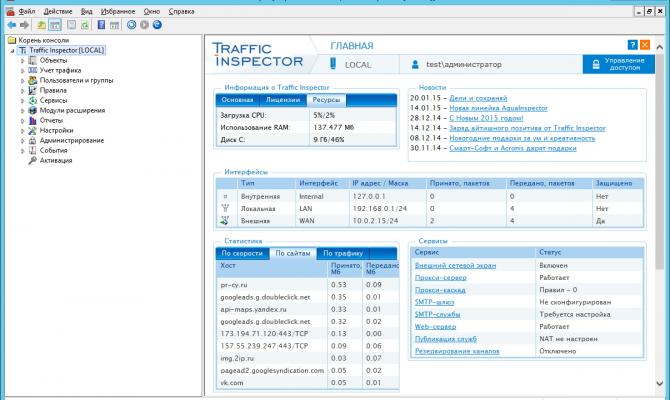Toggle action pane toolbar icon
Image resolution: width=670 pixels, height=400 pixels.
(x=114, y=25)
